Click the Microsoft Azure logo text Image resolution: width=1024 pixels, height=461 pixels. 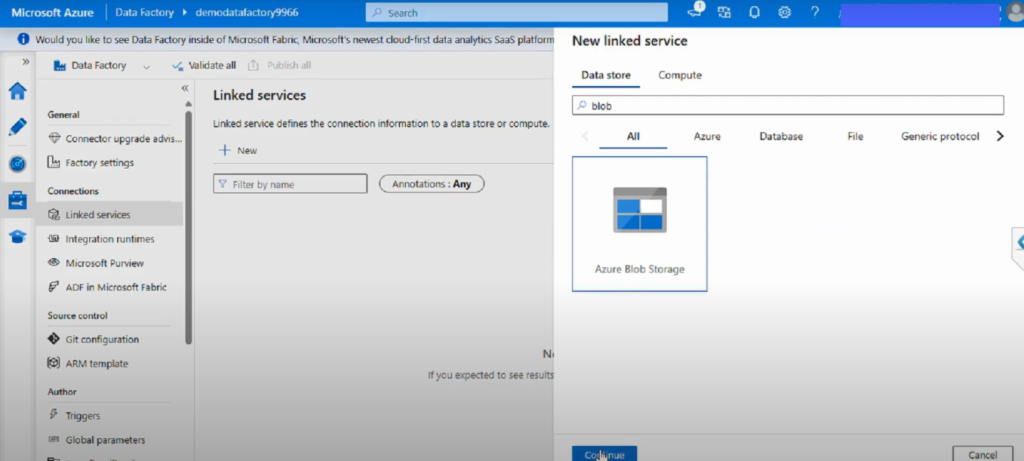pyautogui.click(x=52, y=12)
